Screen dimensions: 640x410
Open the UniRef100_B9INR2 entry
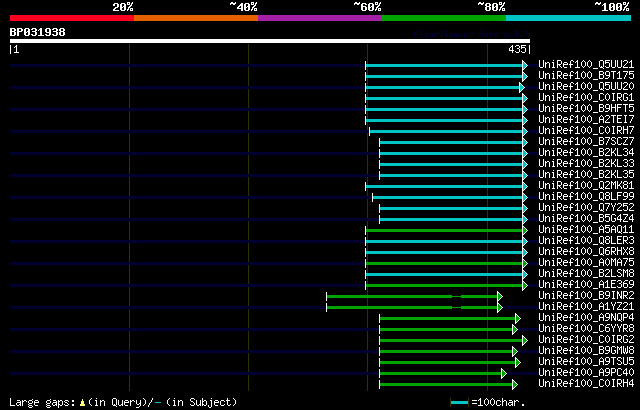point(586,296)
